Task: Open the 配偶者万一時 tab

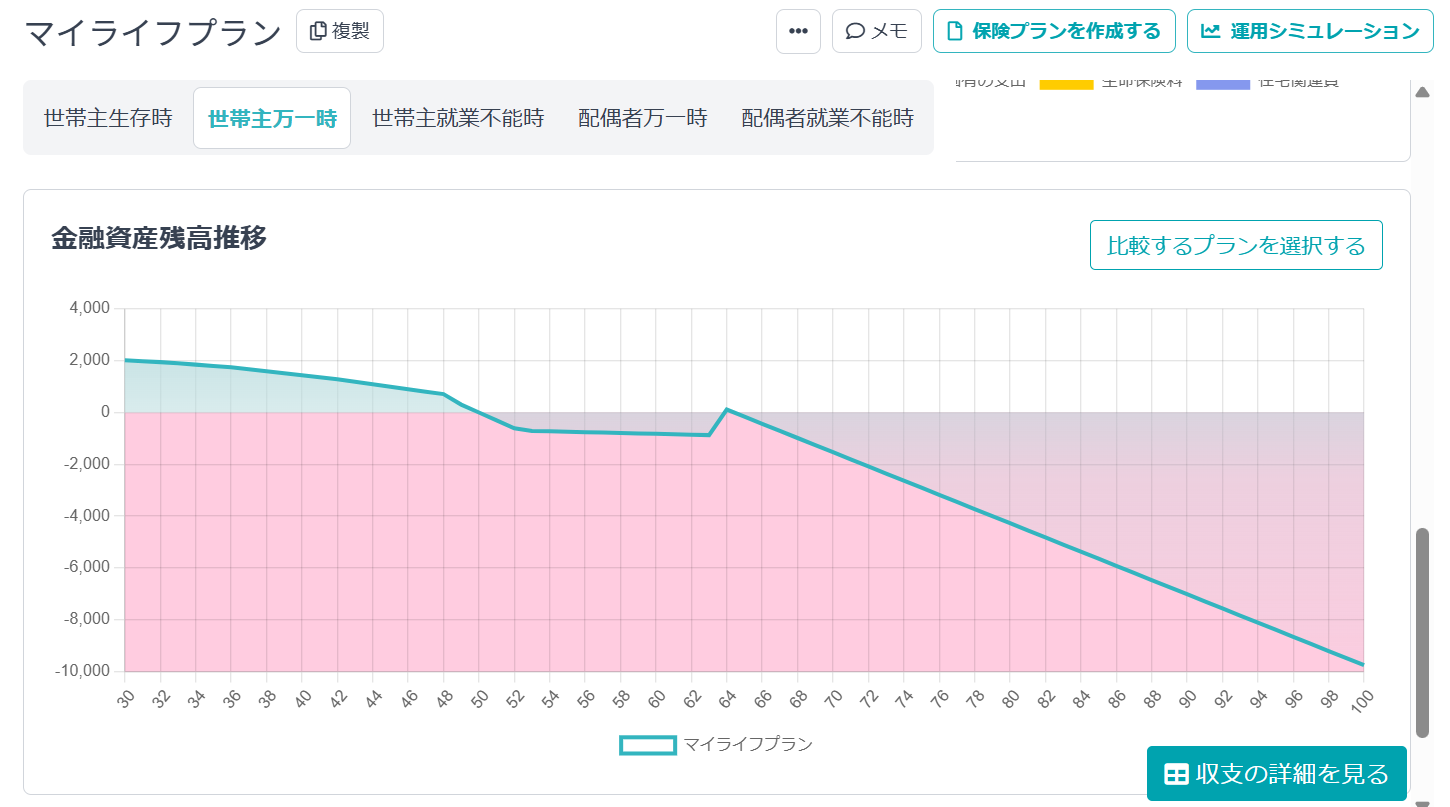Action: tap(642, 118)
